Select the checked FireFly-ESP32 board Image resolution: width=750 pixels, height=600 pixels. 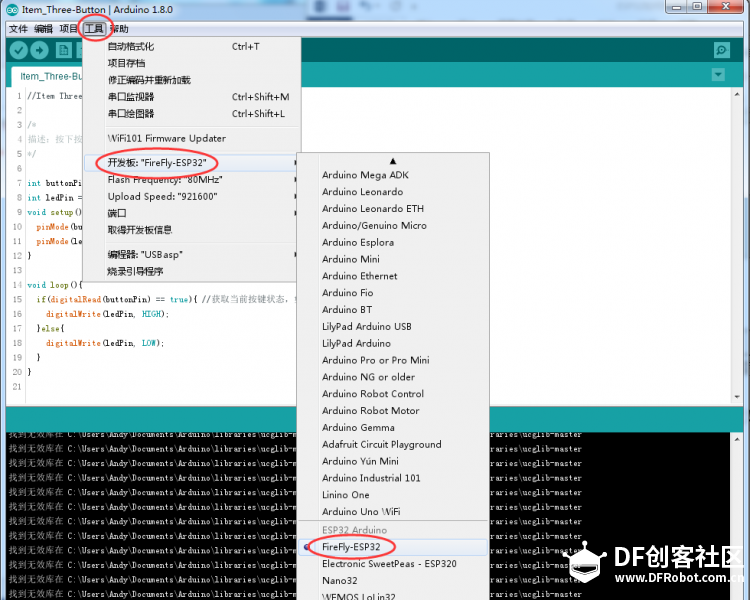pyautogui.click(x=393, y=547)
